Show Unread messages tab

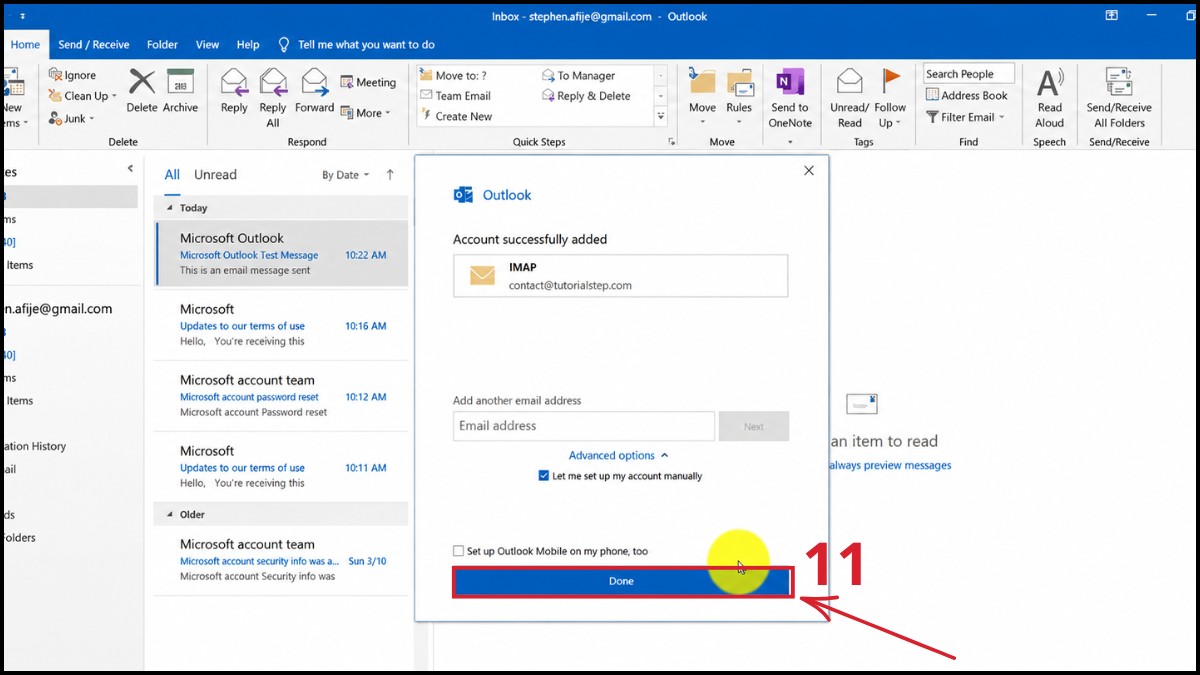coord(215,175)
